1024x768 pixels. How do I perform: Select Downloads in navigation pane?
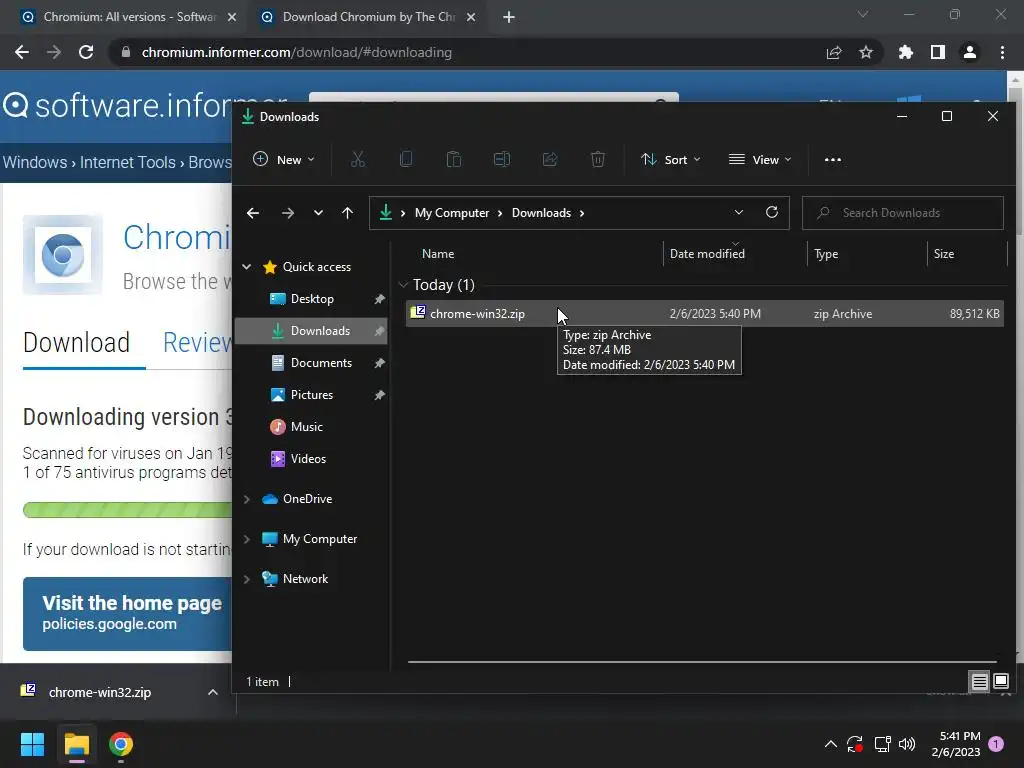[312, 330]
